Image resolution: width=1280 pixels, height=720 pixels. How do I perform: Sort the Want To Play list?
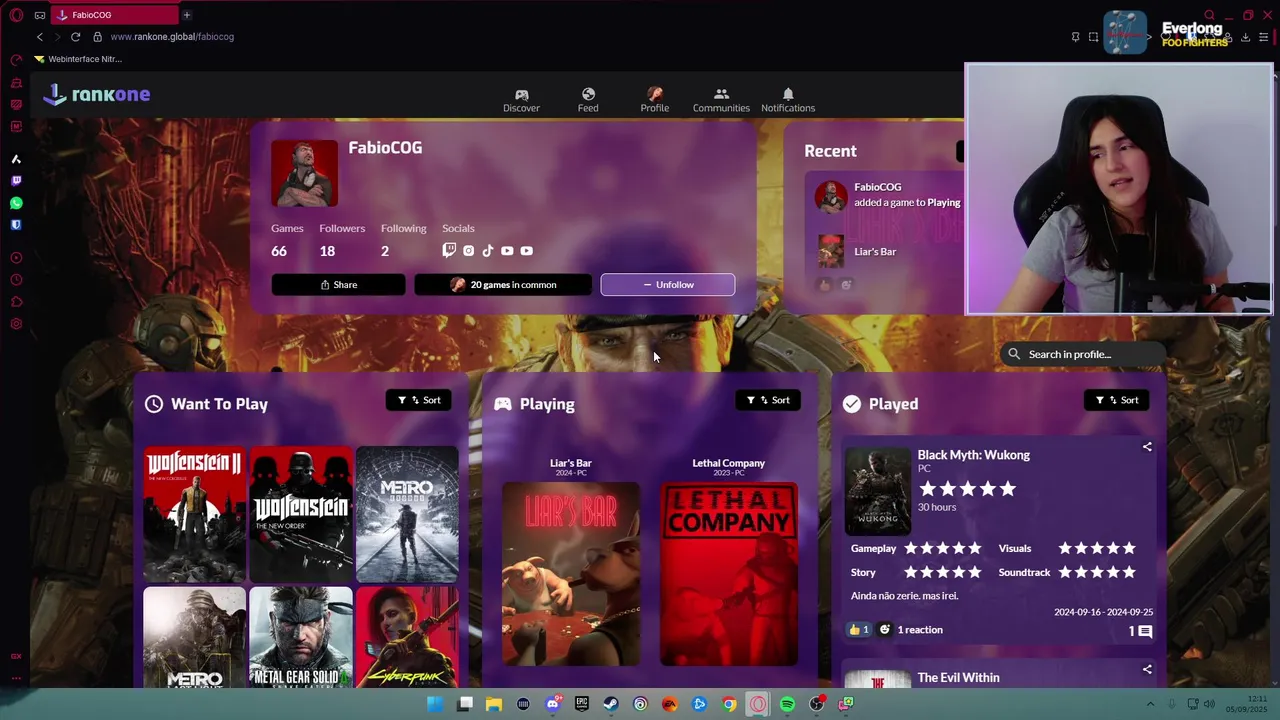(x=419, y=400)
